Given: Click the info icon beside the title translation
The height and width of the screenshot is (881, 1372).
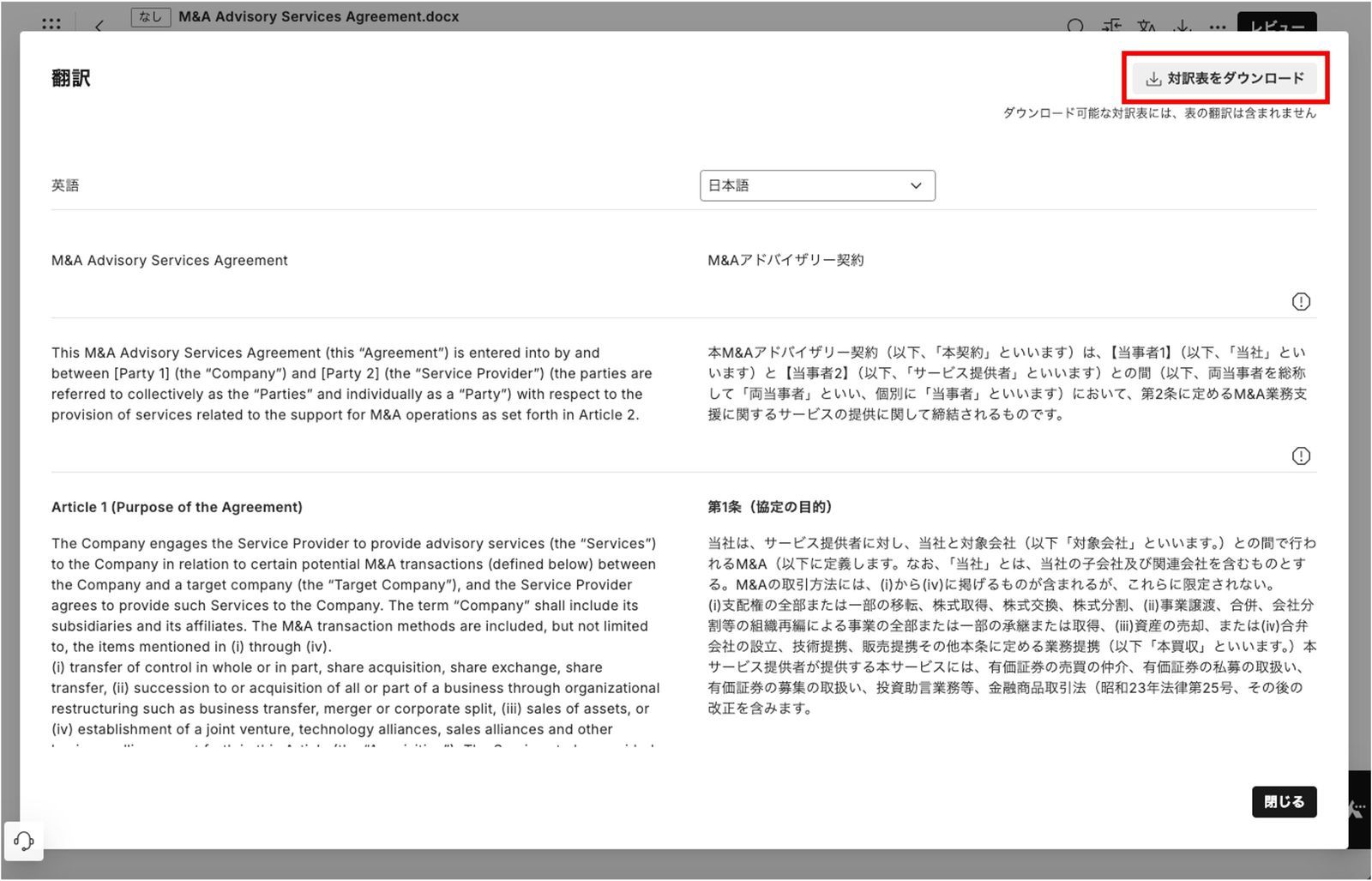Looking at the screenshot, I should point(1300,302).
